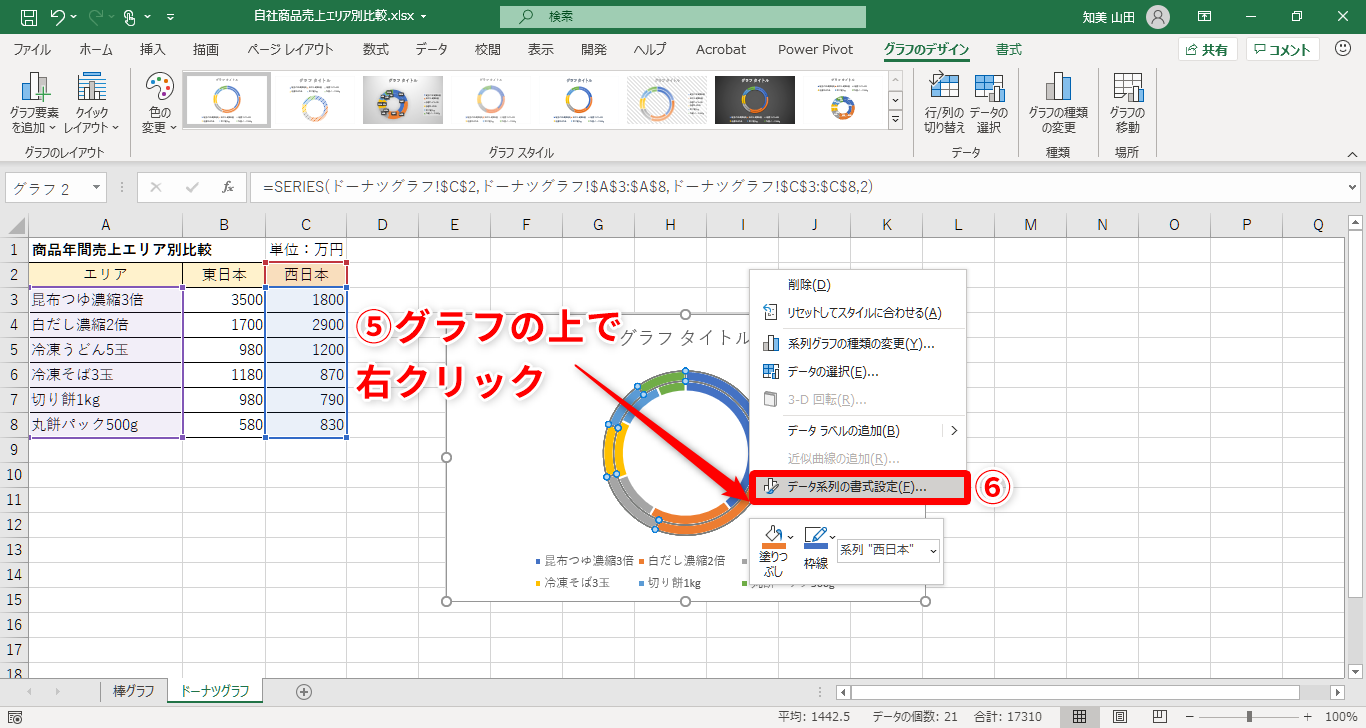
Task: Switch to the 書式 tab
Action: tap(1009, 49)
